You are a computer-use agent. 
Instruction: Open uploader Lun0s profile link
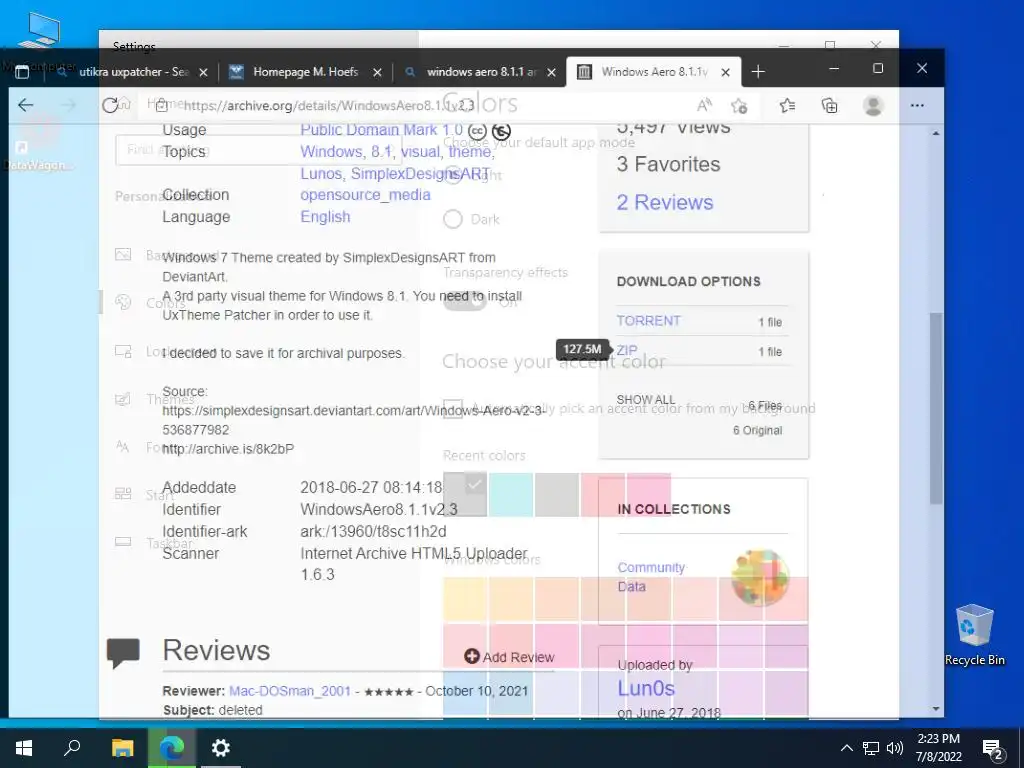pyautogui.click(x=646, y=688)
